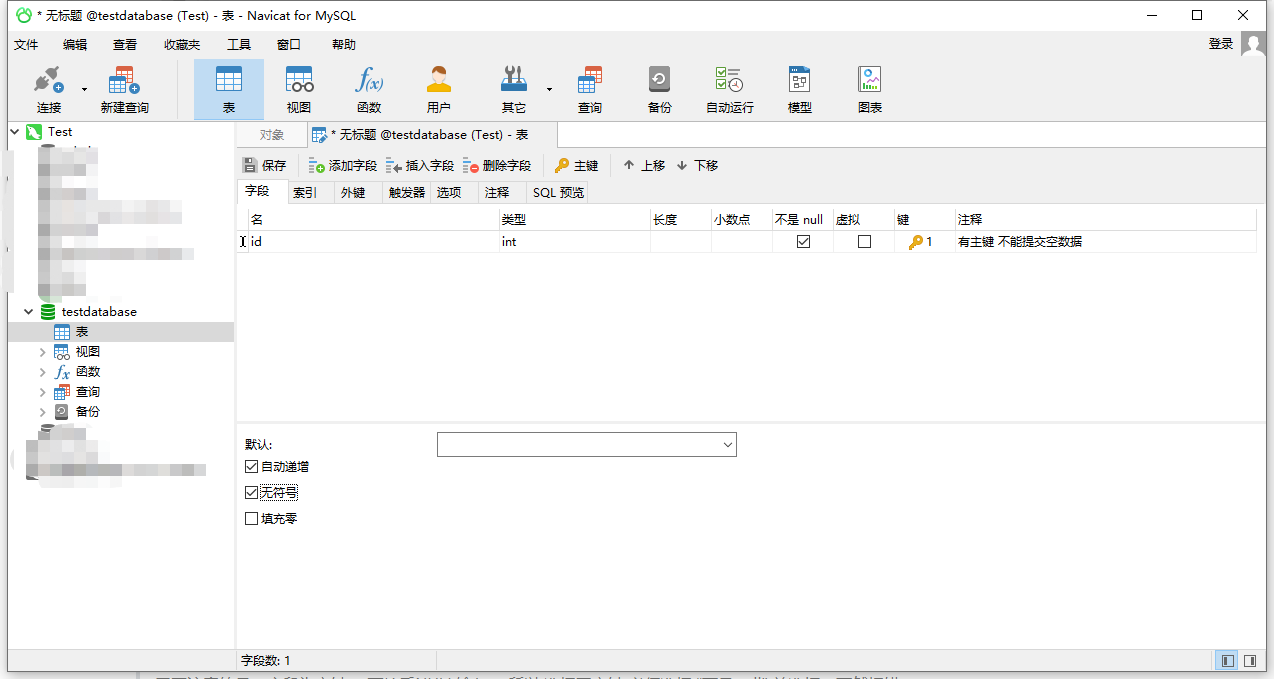Collapse the Test connection tree node
Screen dimensions: 1274x679
pos(15,131)
